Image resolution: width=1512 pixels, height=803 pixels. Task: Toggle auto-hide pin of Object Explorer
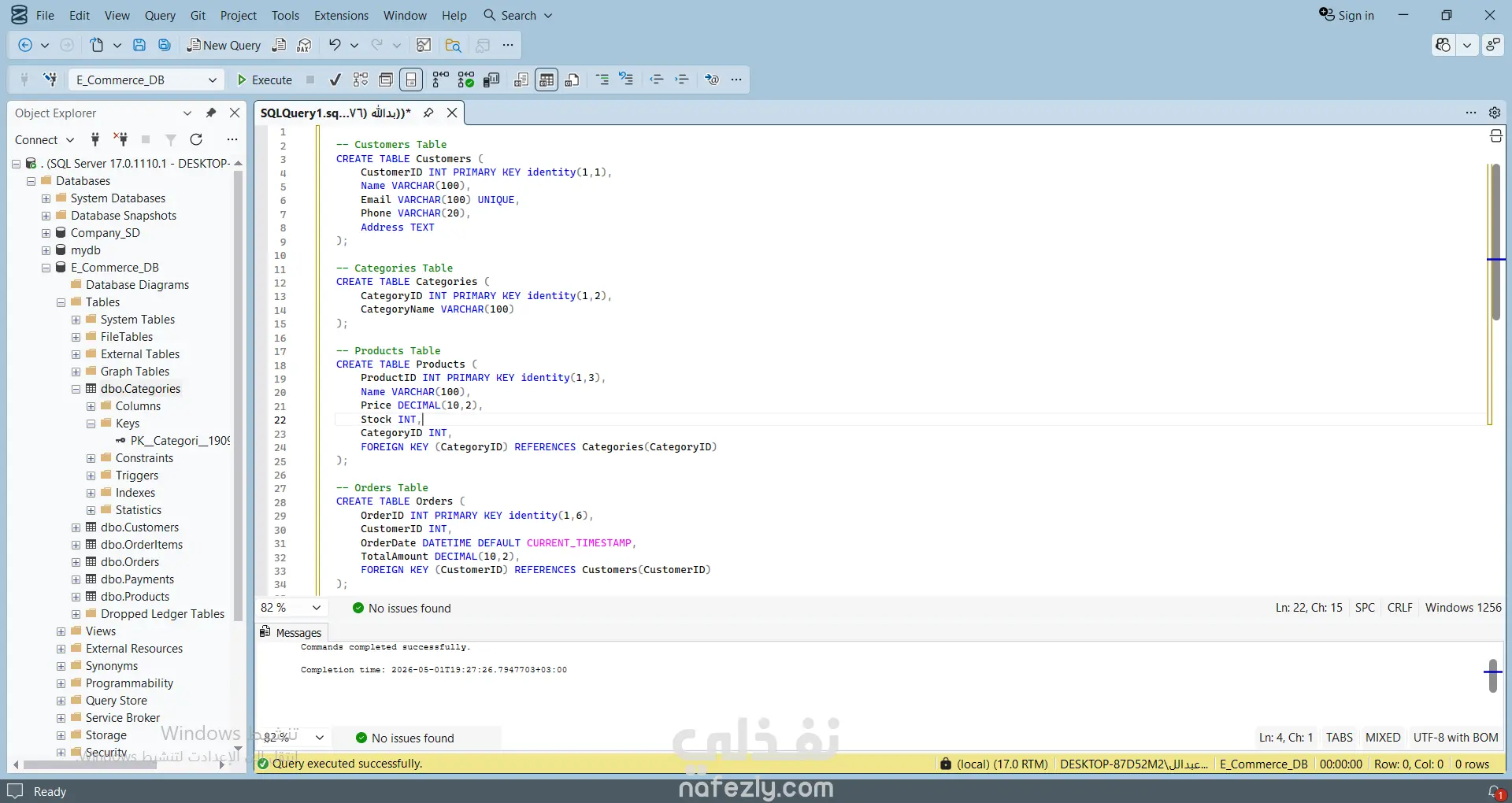pyautogui.click(x=211, y=113)
